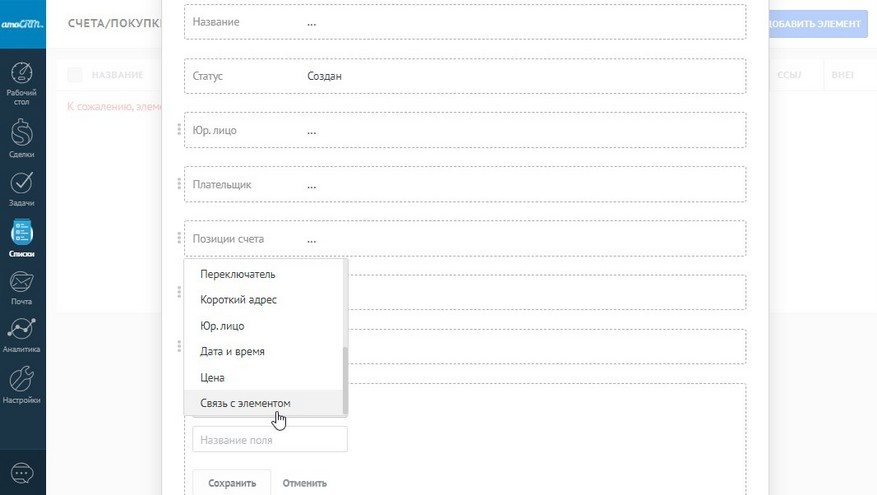Open Задачи tasks section

coord(22,187)
